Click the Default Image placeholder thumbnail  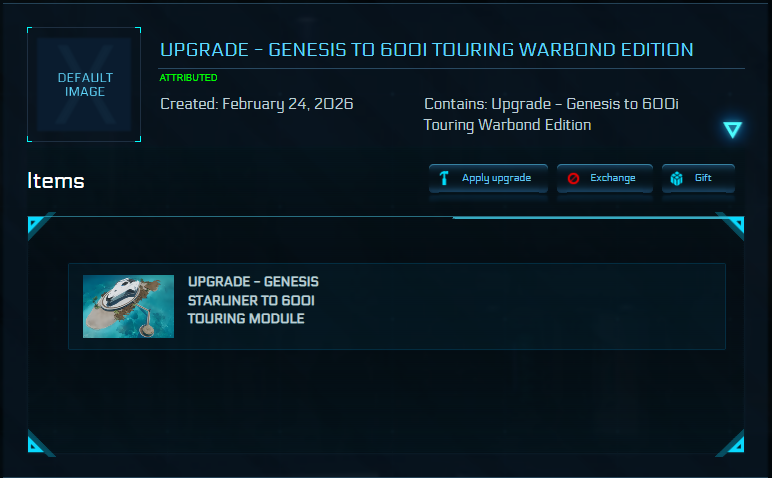85,85
